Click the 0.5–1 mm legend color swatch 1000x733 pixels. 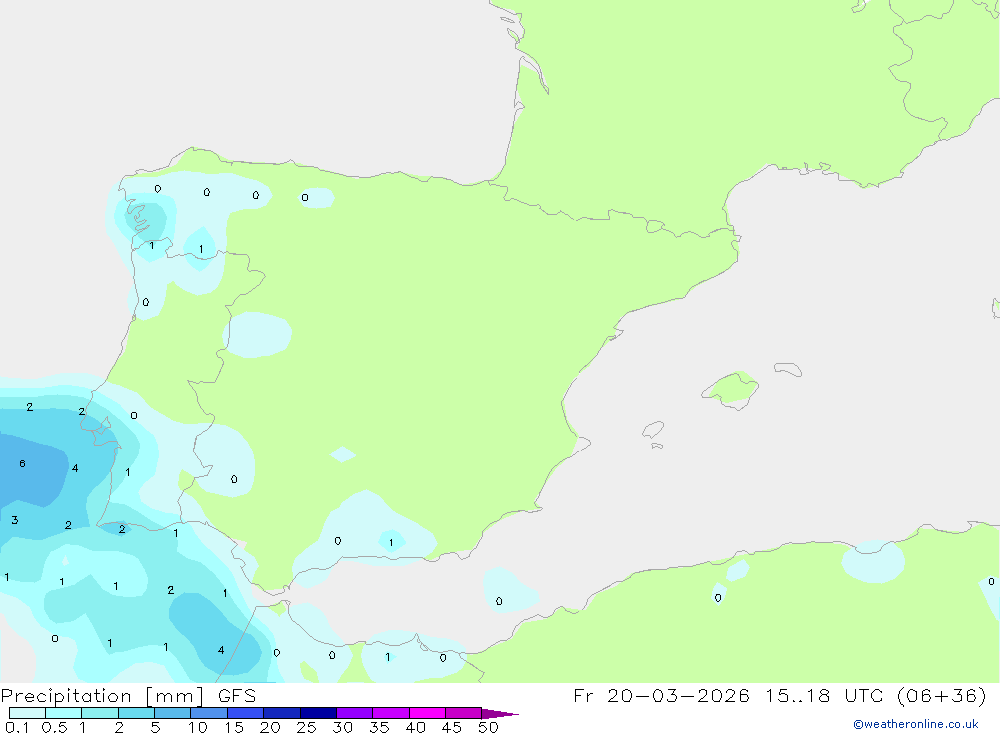click(x=64, y=713)
